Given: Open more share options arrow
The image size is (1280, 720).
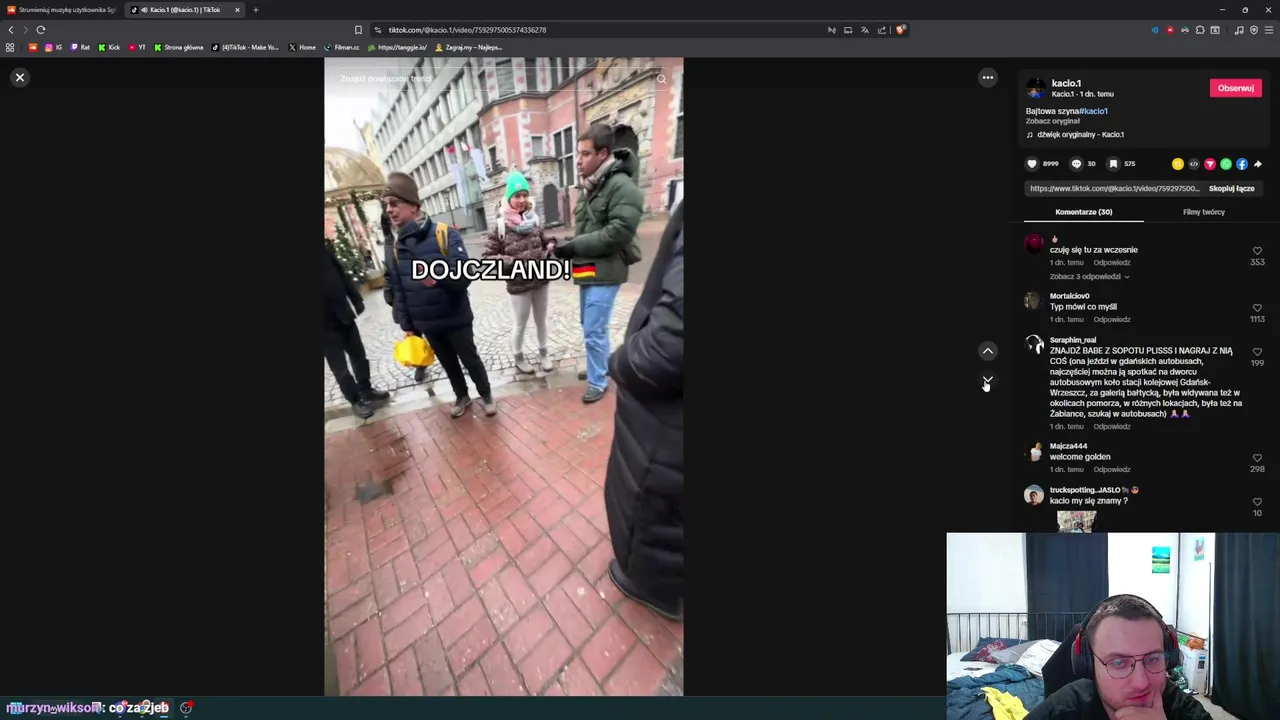Looking at the screenshot, I should pyautogui.click(x=1258, y=164).
